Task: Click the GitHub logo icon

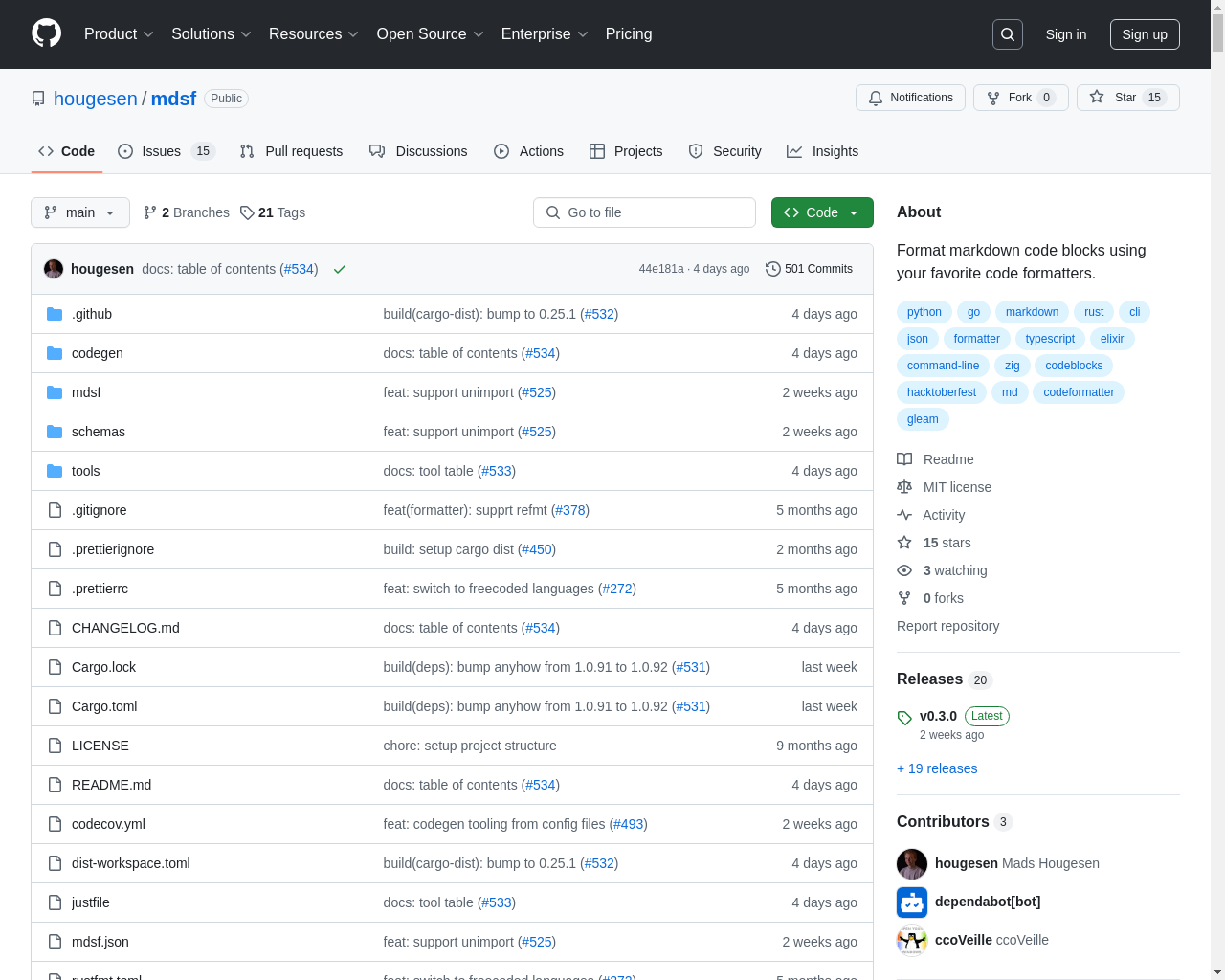Action: point(46,33)
